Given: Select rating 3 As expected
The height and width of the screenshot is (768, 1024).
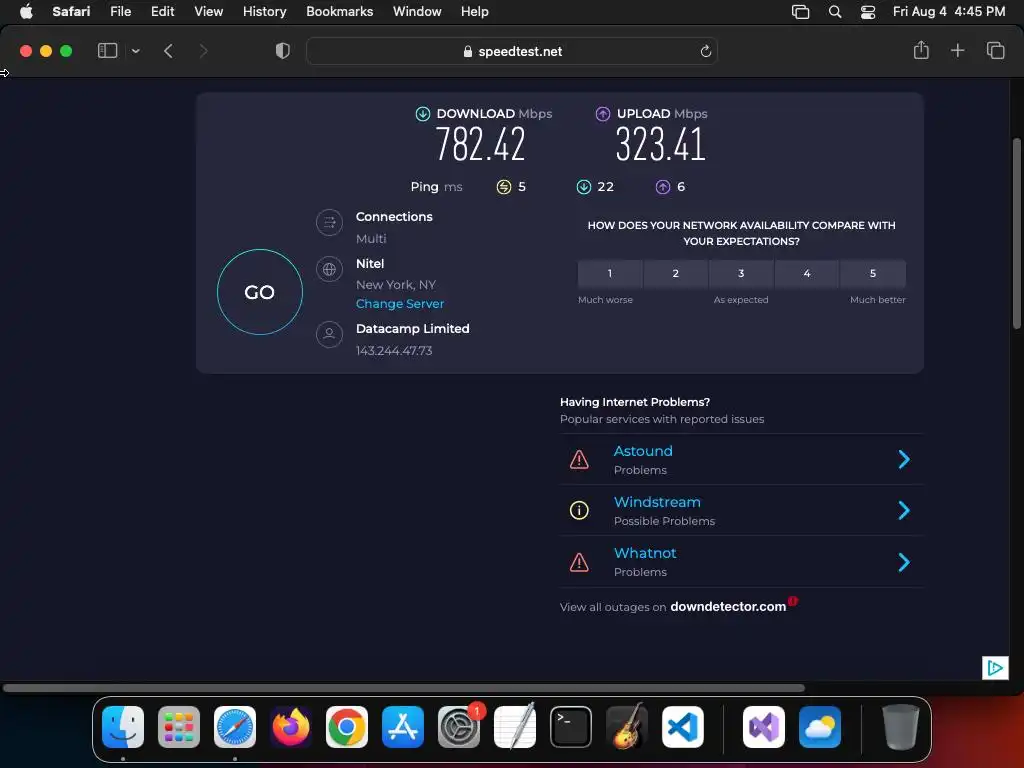Looking at the screenshot, I should [741, 274].
